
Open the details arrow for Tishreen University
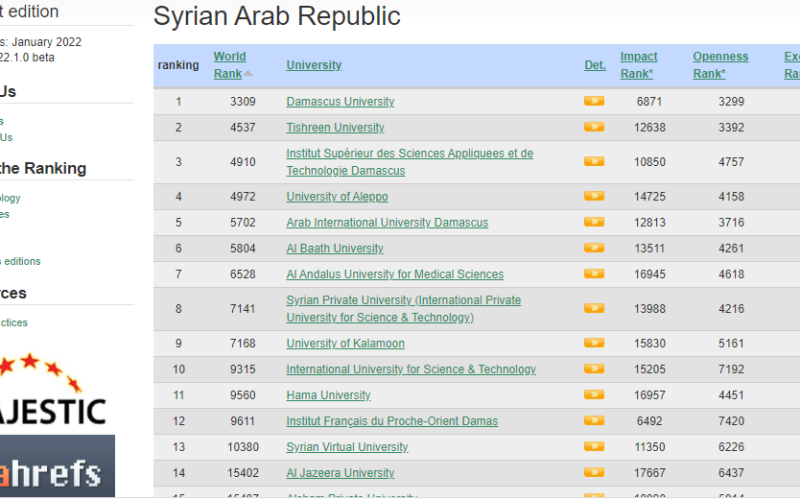coord(594,127)
